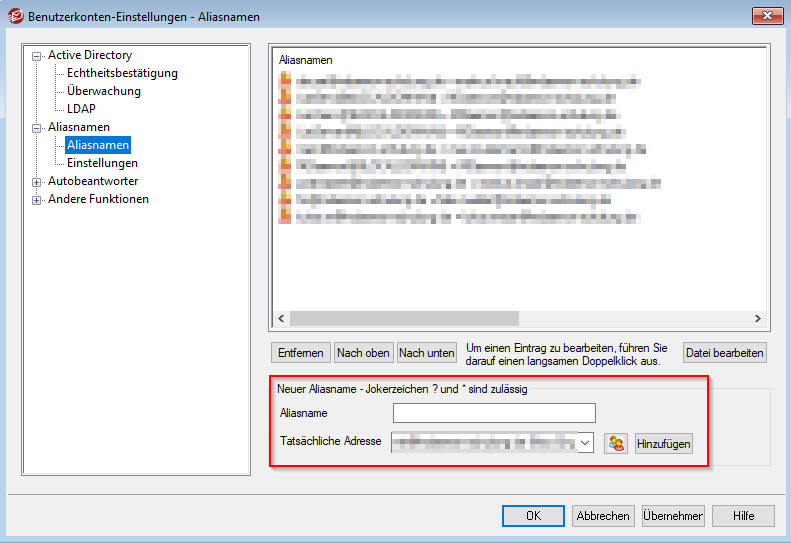The image size is (791, 543).
Task: Open Einstellungen under Aliasnamen
Action: (102, 163)
